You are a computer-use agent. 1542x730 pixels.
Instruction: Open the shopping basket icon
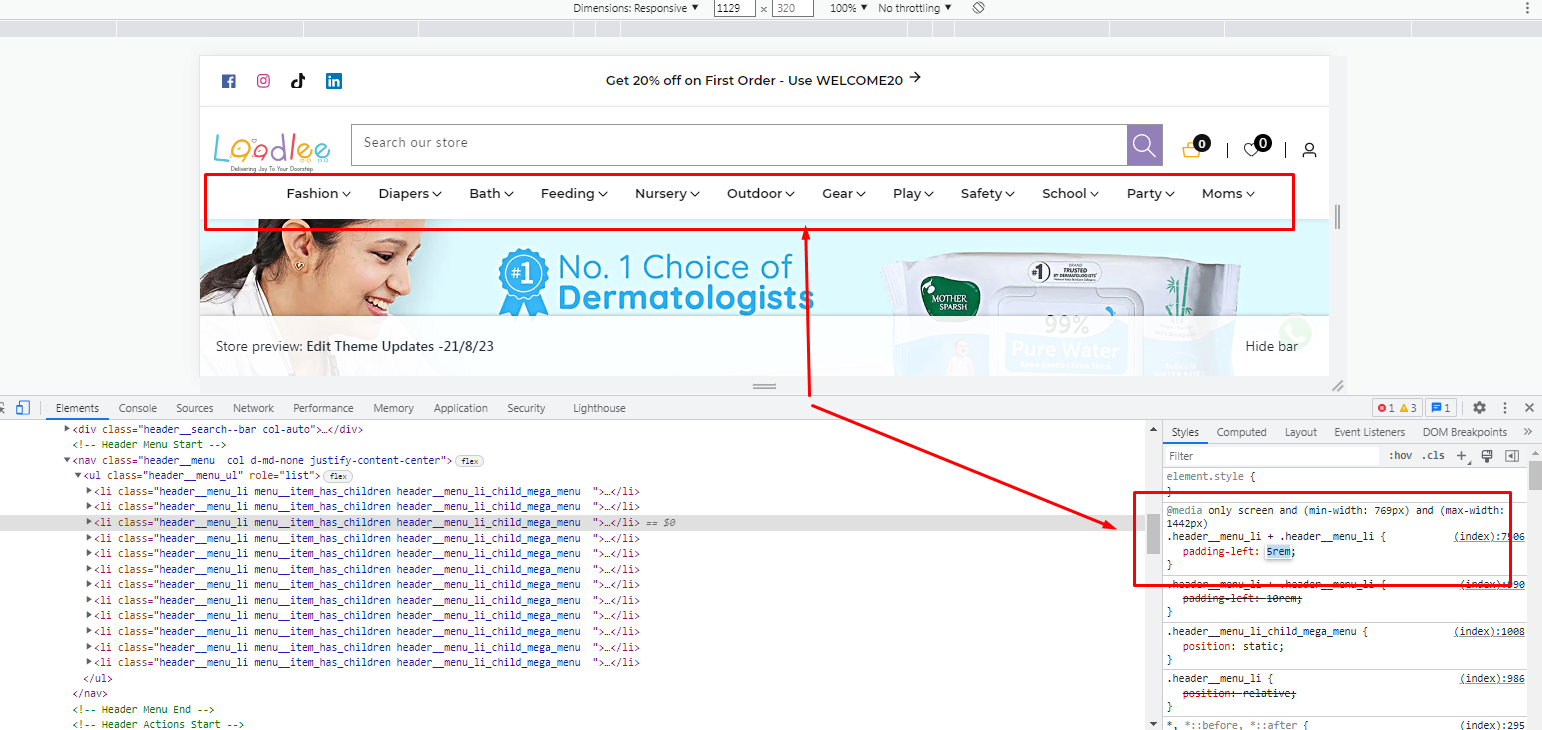[x=1191, y=150]
